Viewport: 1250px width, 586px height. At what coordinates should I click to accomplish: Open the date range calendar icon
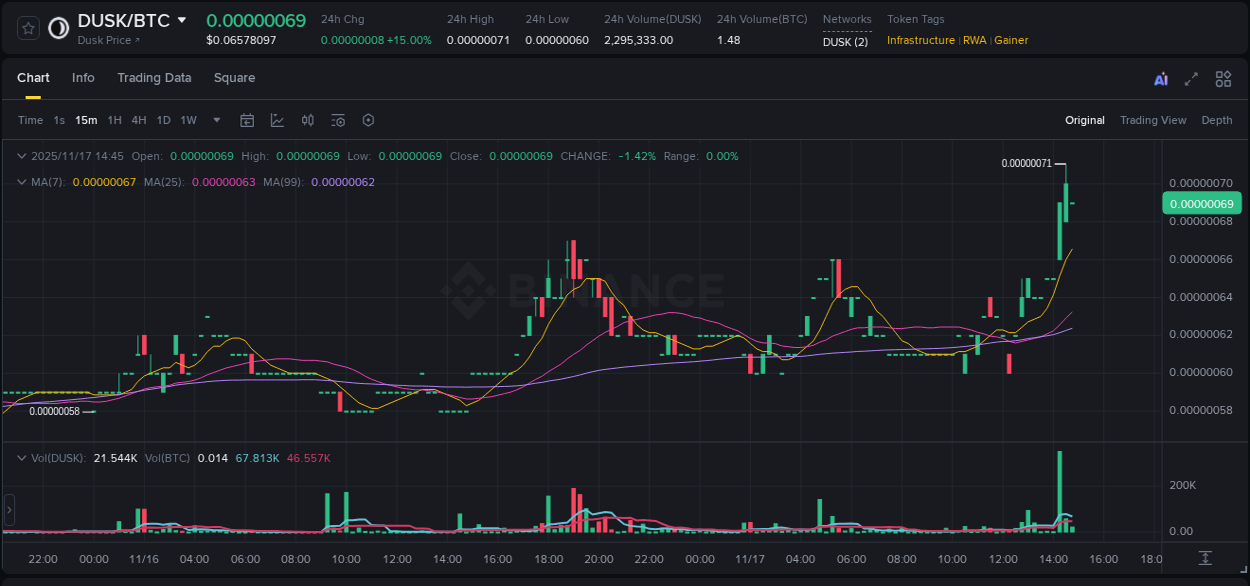coord(247,120)
